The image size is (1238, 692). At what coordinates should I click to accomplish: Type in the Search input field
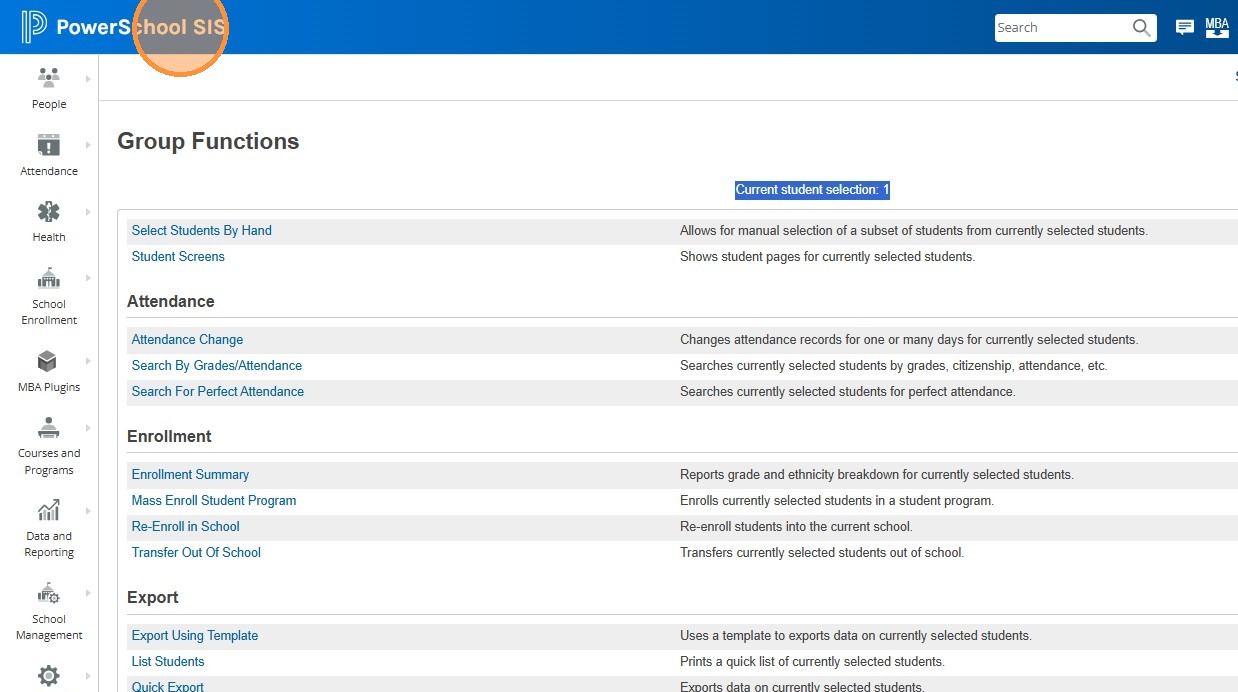click(x=1061, y=28)
